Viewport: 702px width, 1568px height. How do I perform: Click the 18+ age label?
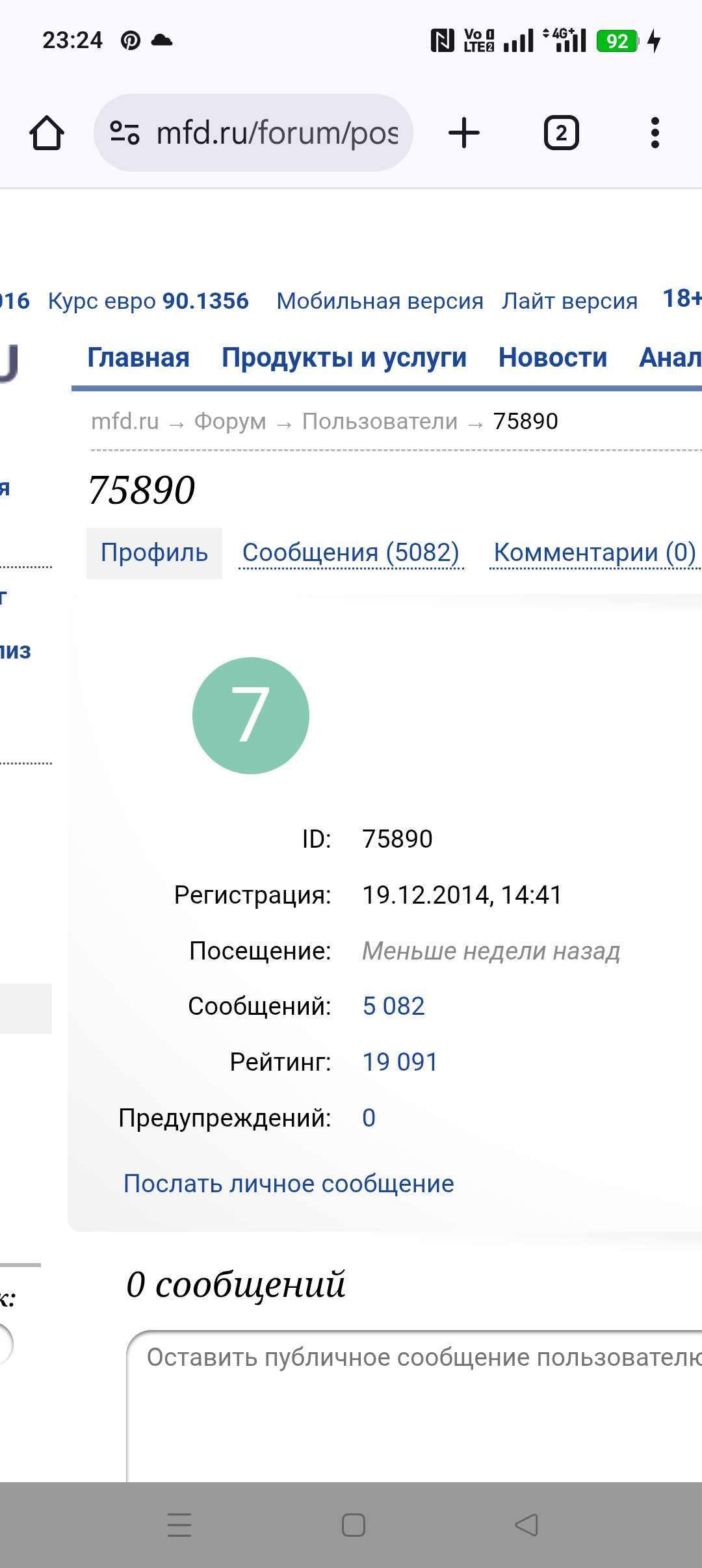[682, 298]
